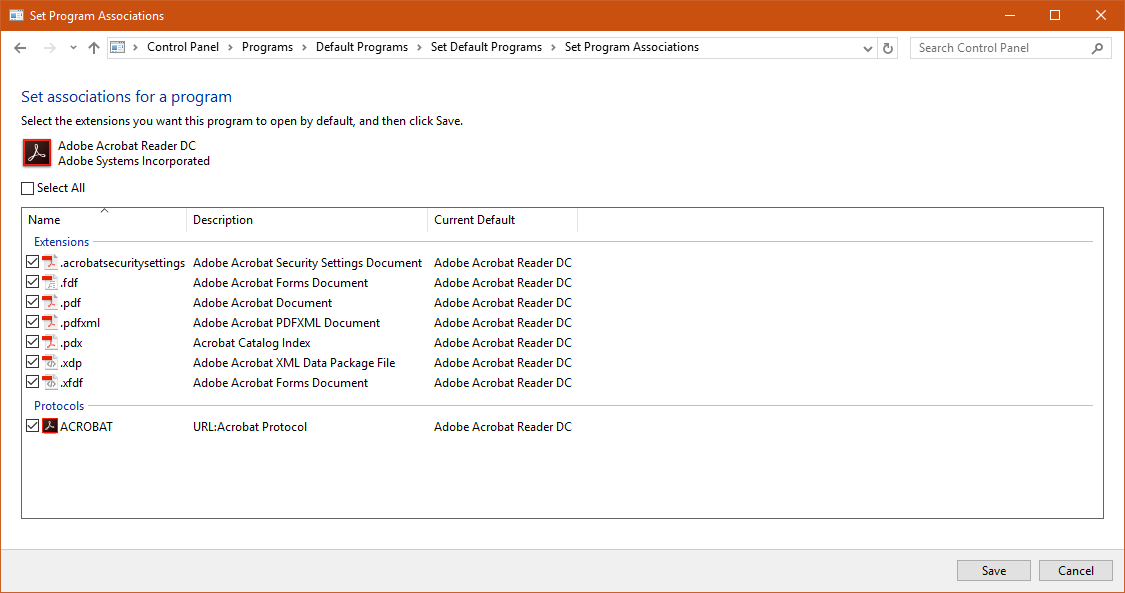Click 'Acrobat Catalog Index' description
The width and height of the screenshot is (1125, 593).
252,343
